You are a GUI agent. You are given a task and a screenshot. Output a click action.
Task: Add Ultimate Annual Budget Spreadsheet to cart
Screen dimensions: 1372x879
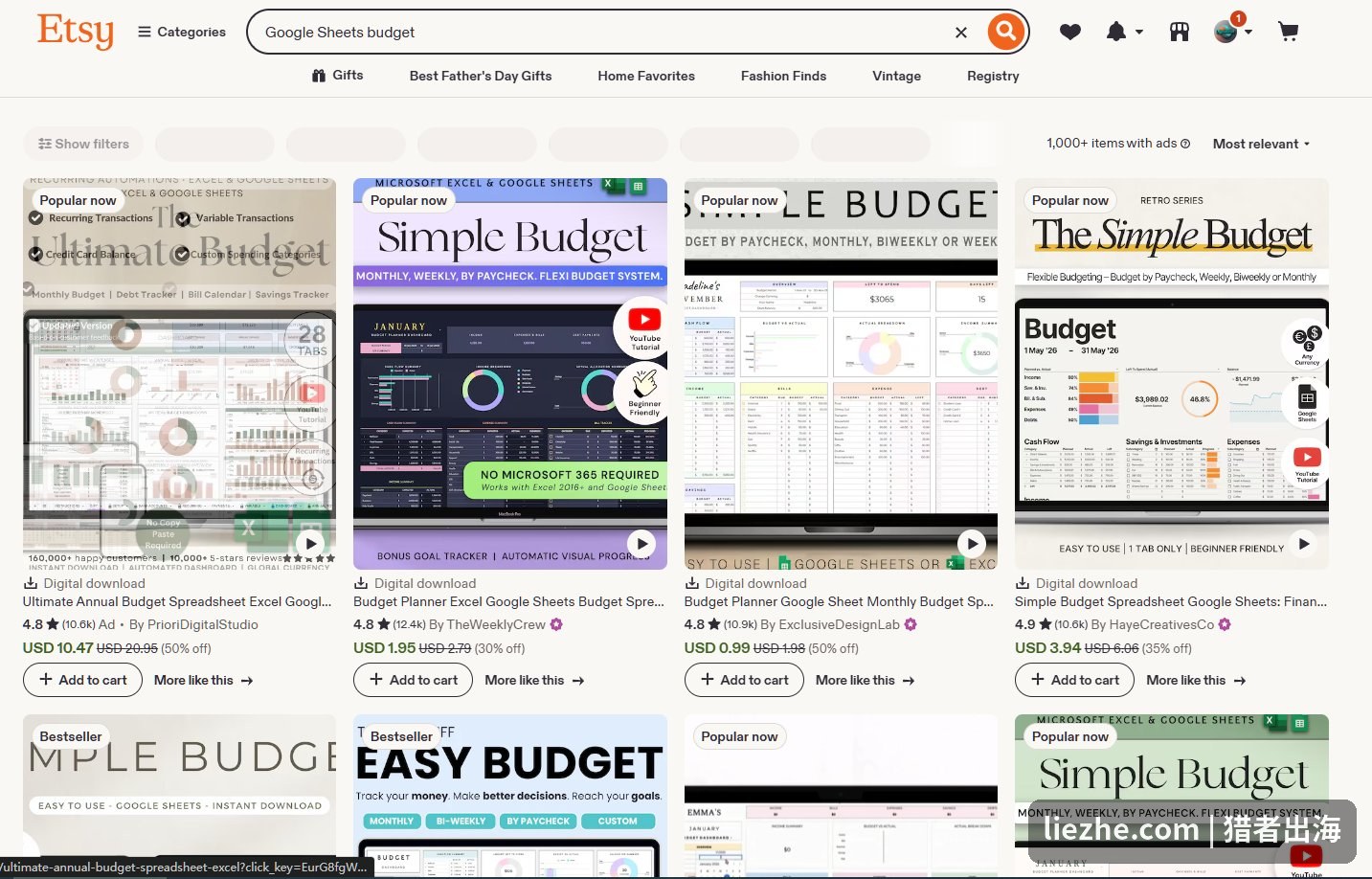click(83, 680)
